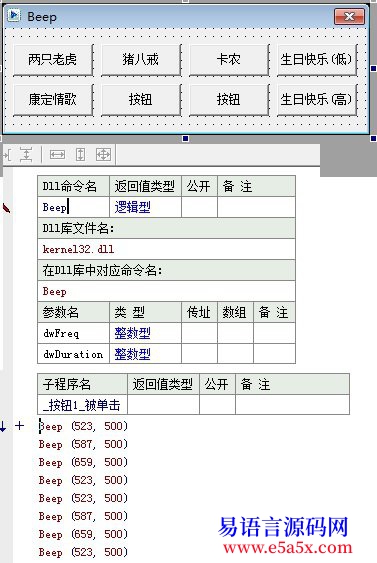
Task: Click the 逻辑型 return type cell
Action: [x=145, y=207]
